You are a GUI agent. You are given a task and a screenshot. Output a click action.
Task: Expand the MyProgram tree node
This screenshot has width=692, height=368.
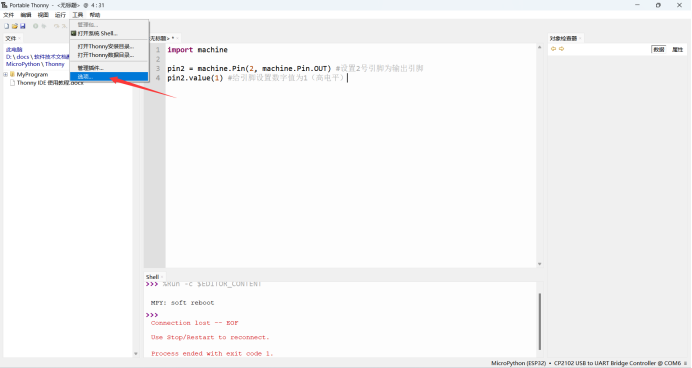[x=5, y=75]
